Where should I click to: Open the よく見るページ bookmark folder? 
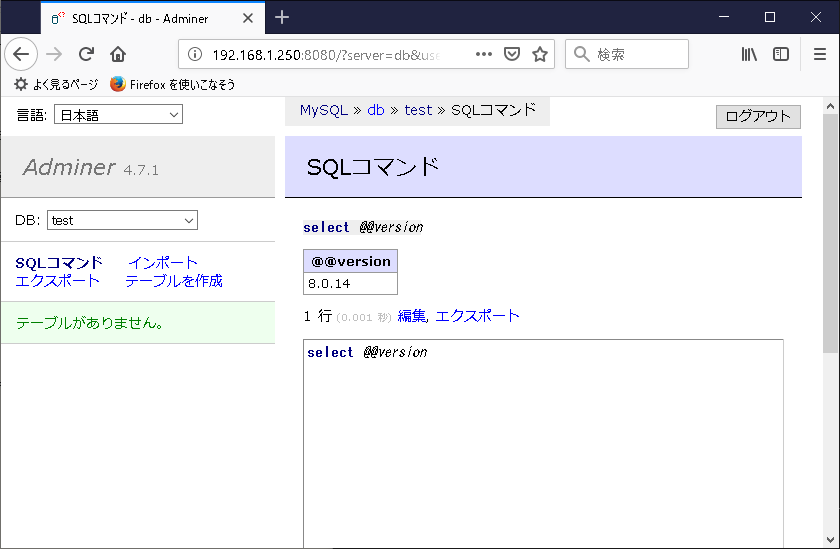click(x=56, y=84)
